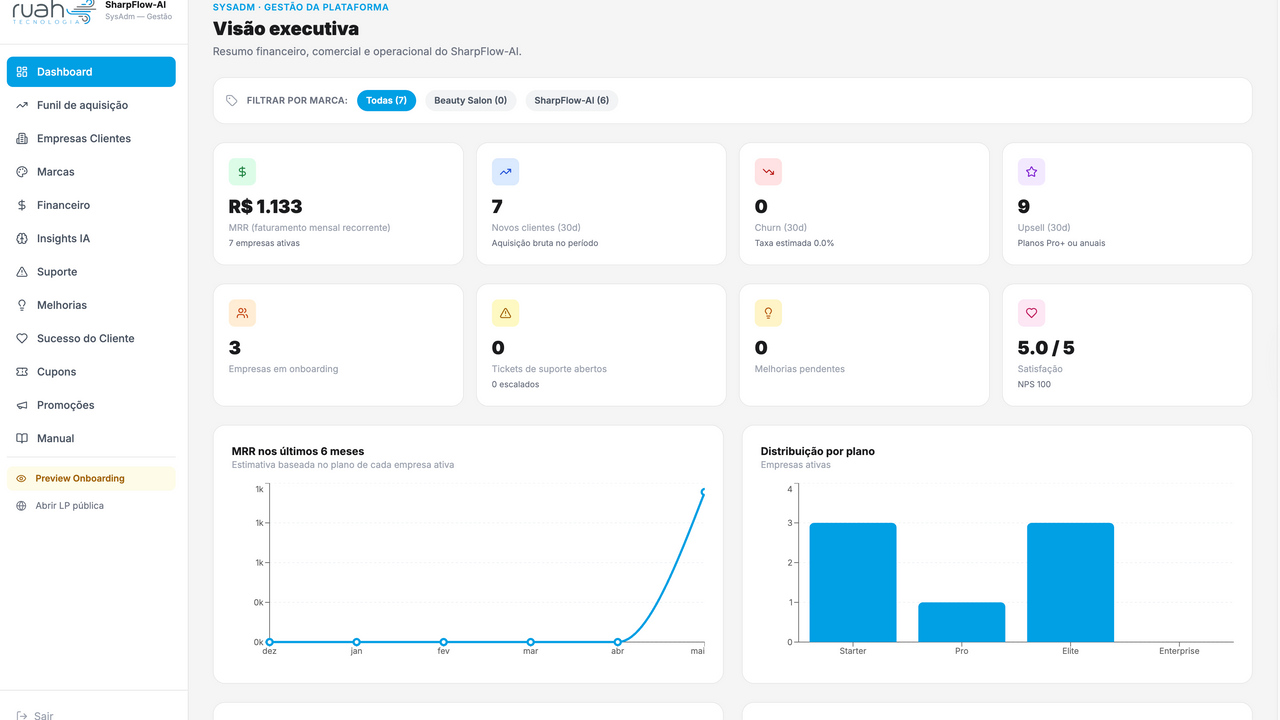Click the abr data point on MRR chart
Image resolution: width=1280 pixels, height=720 pixels.
pos(617,642)
